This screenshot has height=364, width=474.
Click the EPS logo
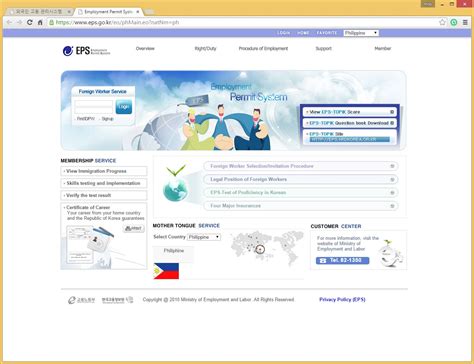[86, 51]
